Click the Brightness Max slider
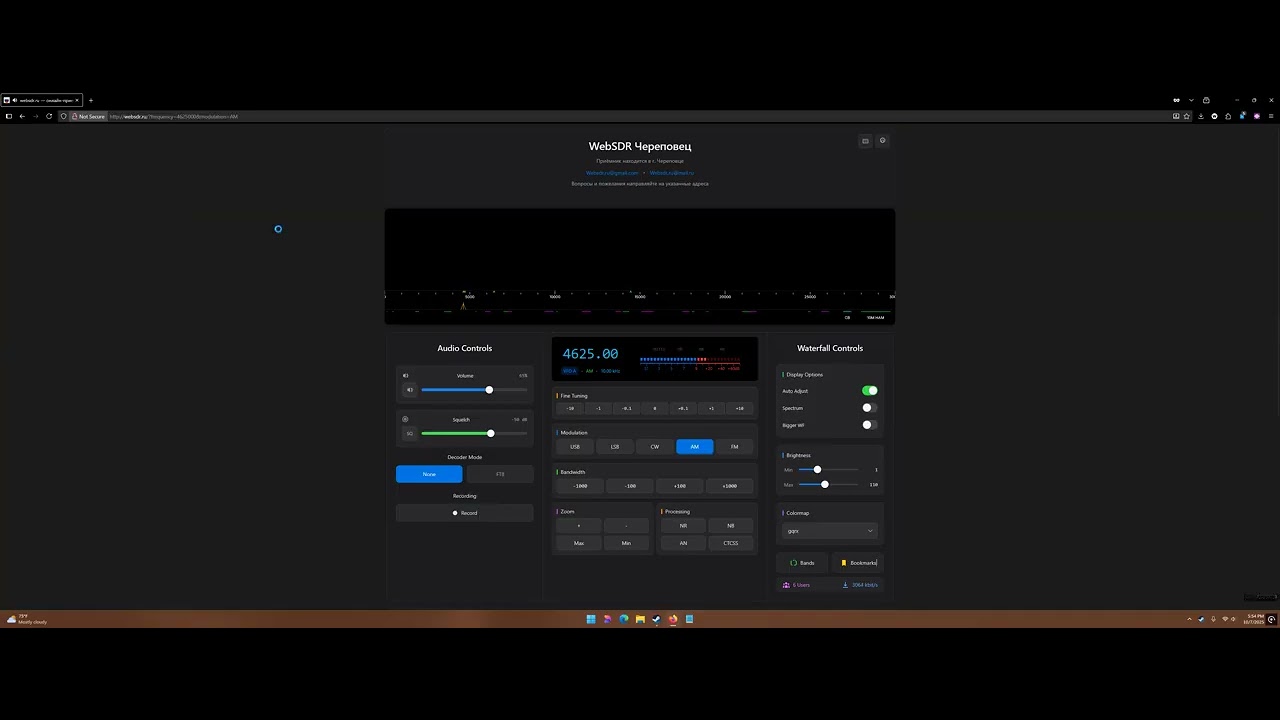Image resolution: width=1280 pixels, height=720 pixels. [x=828, y=485]
